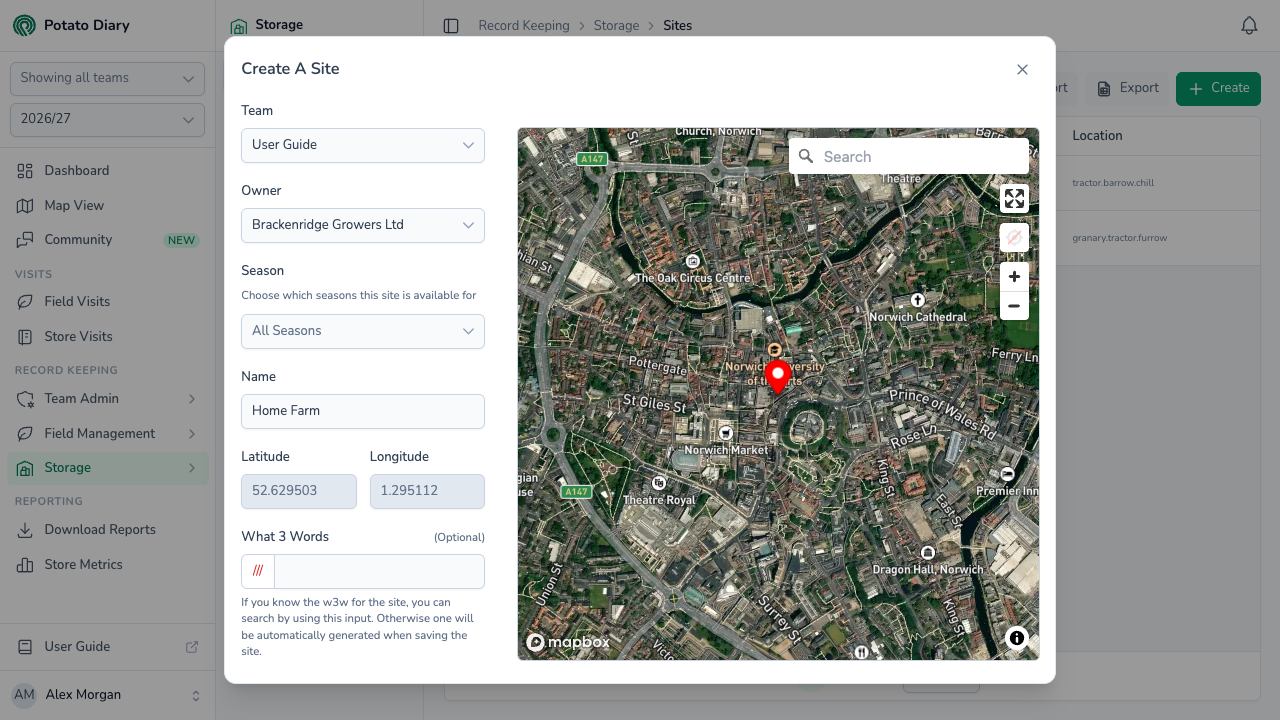Expand the Field Management submenu

(x=107, y=433)
